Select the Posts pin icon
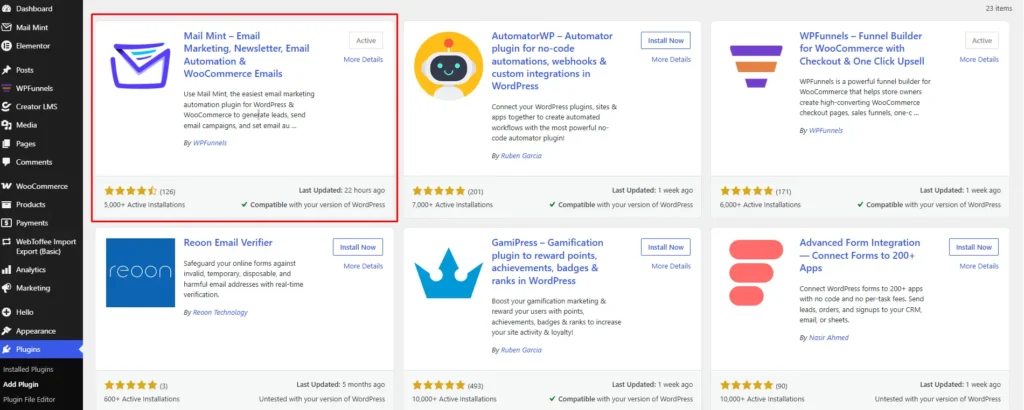The height and width of the screenshot is (410, 1024). point(7,70)
